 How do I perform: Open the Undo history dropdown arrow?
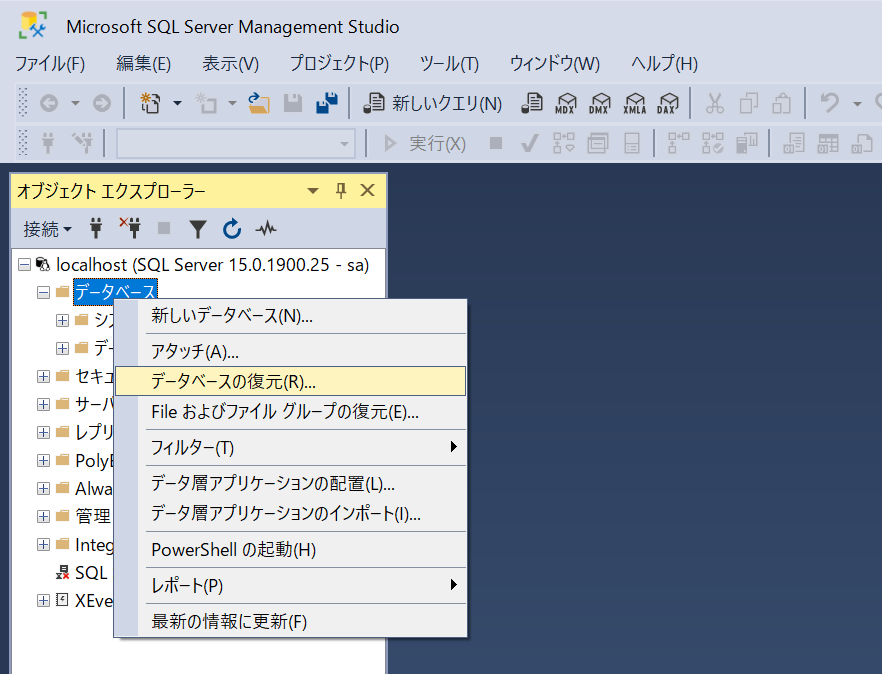pos(857,104)
